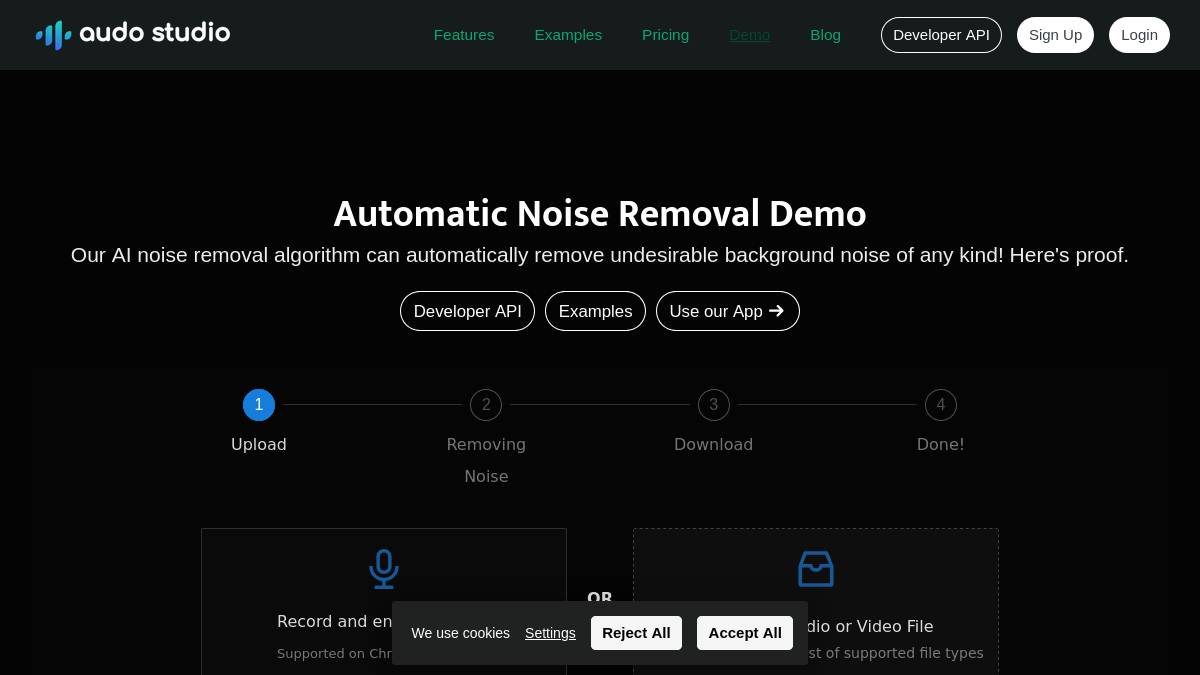Click the Login button

[x=1139, y=35]
